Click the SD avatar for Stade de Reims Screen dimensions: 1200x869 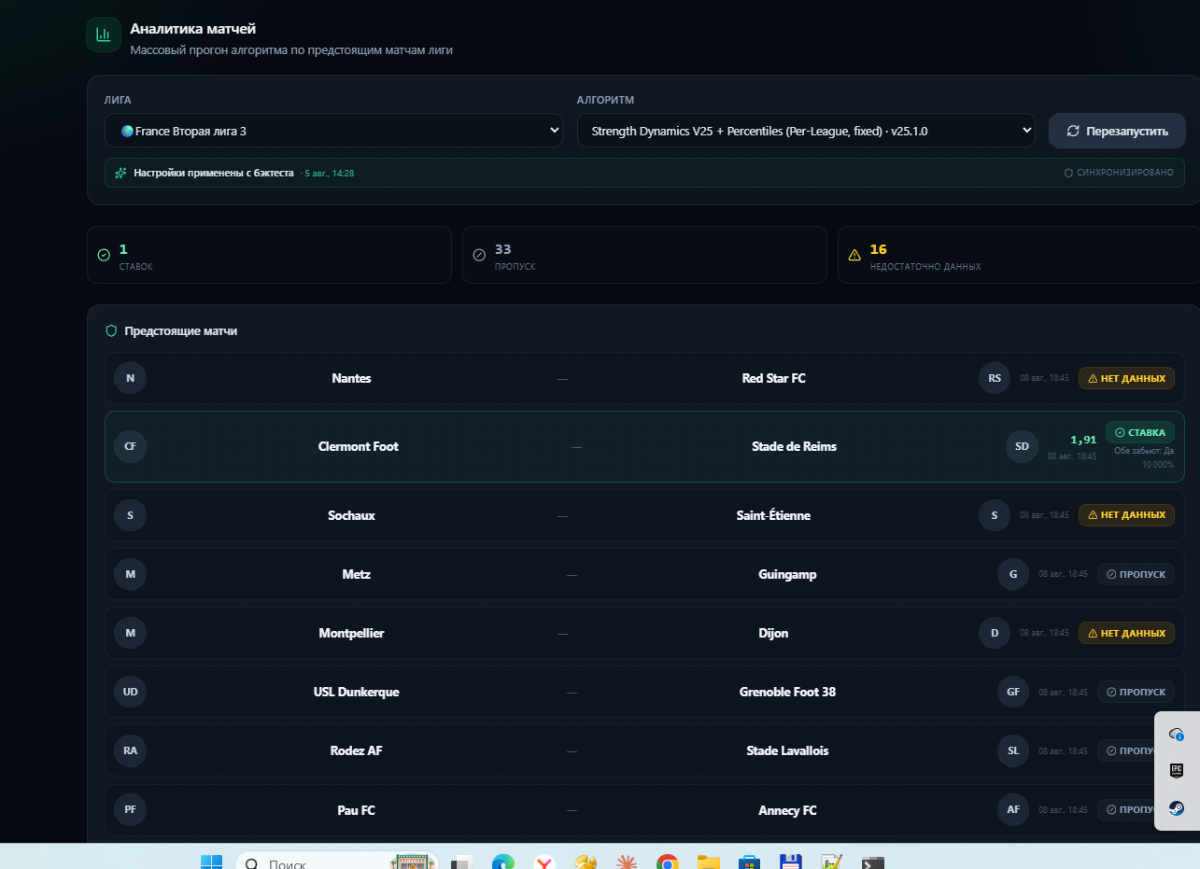1021,446
